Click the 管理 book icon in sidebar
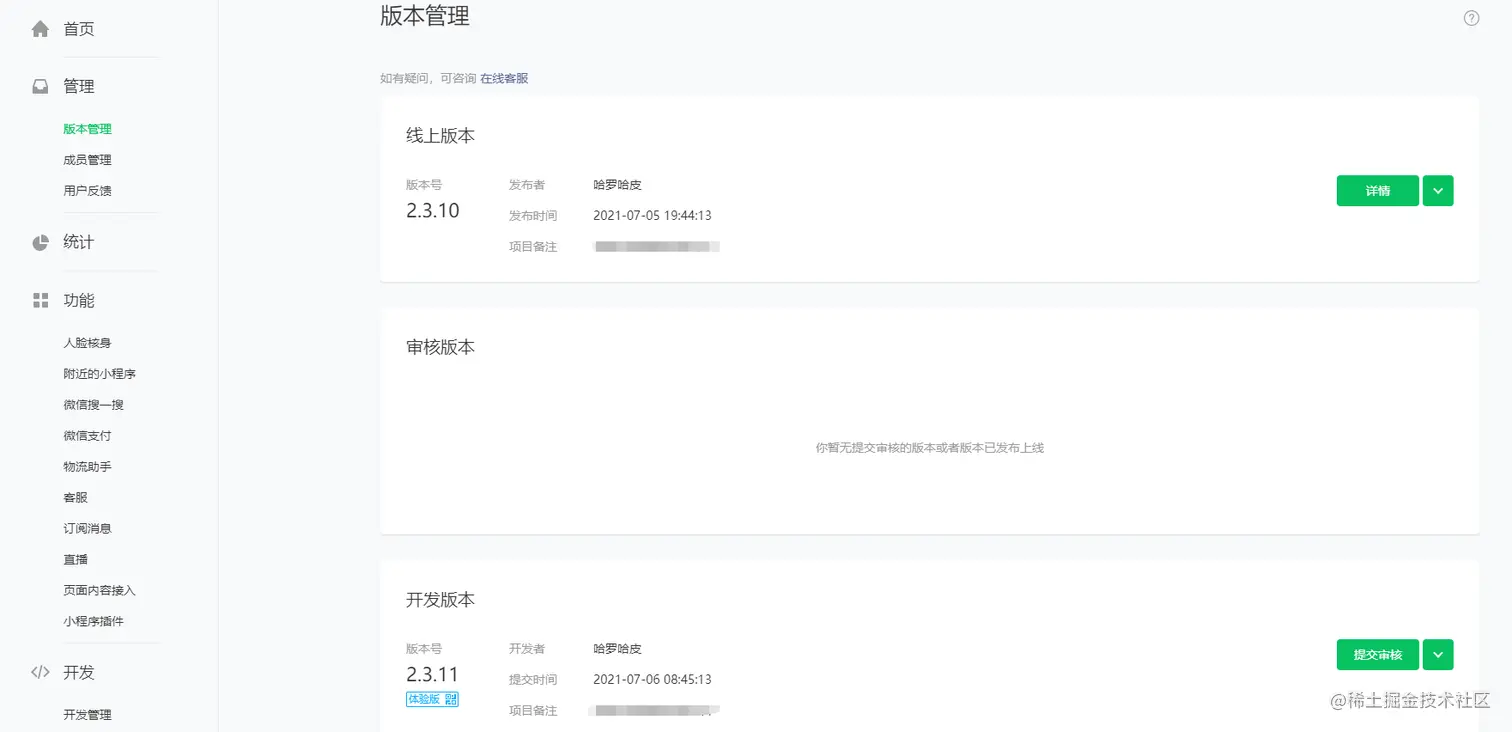The width and height of the screenshot is (1512, 732). [x=40, y=85]
